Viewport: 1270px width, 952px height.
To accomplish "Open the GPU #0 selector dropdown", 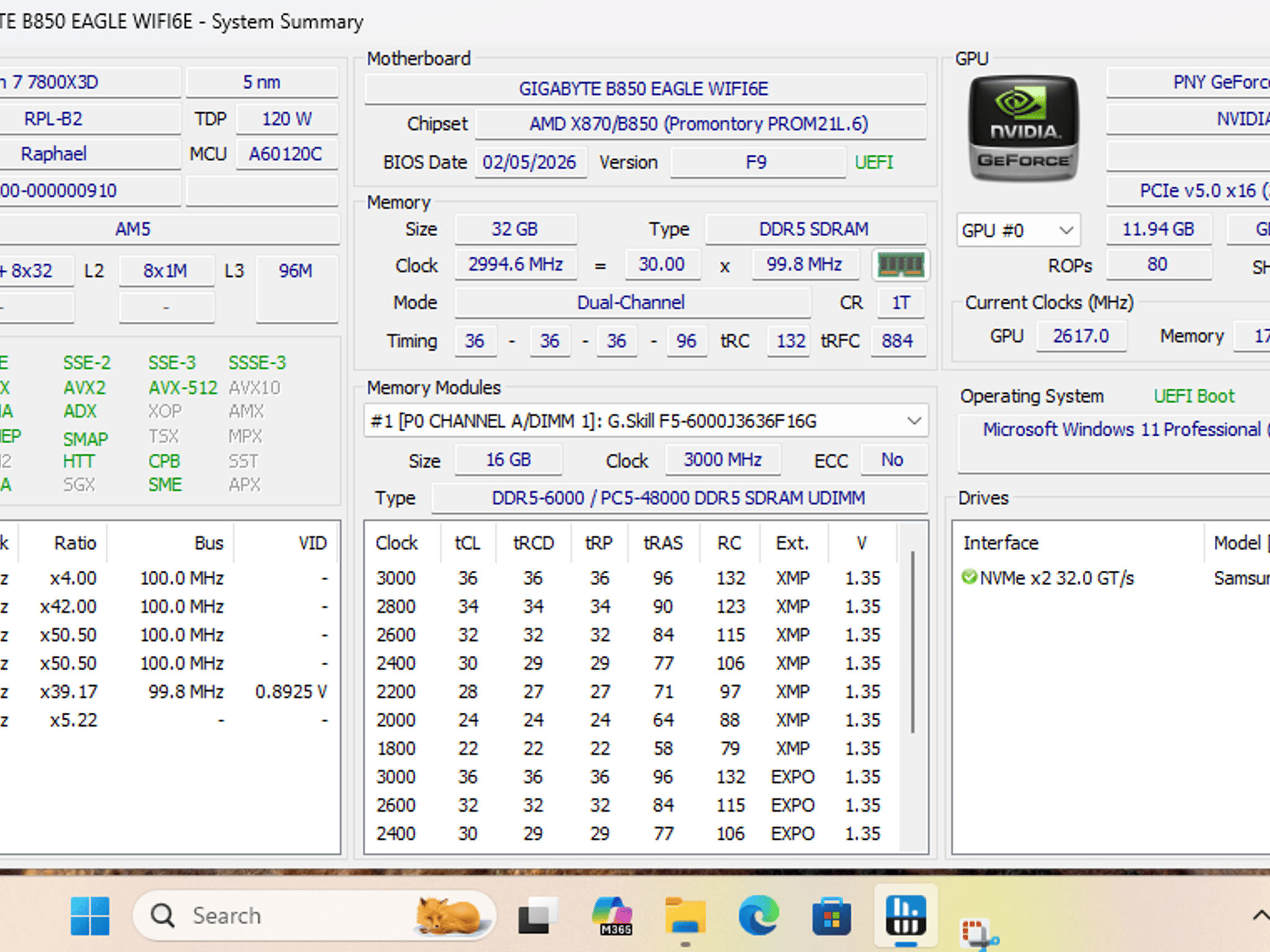I will 1018,231.
